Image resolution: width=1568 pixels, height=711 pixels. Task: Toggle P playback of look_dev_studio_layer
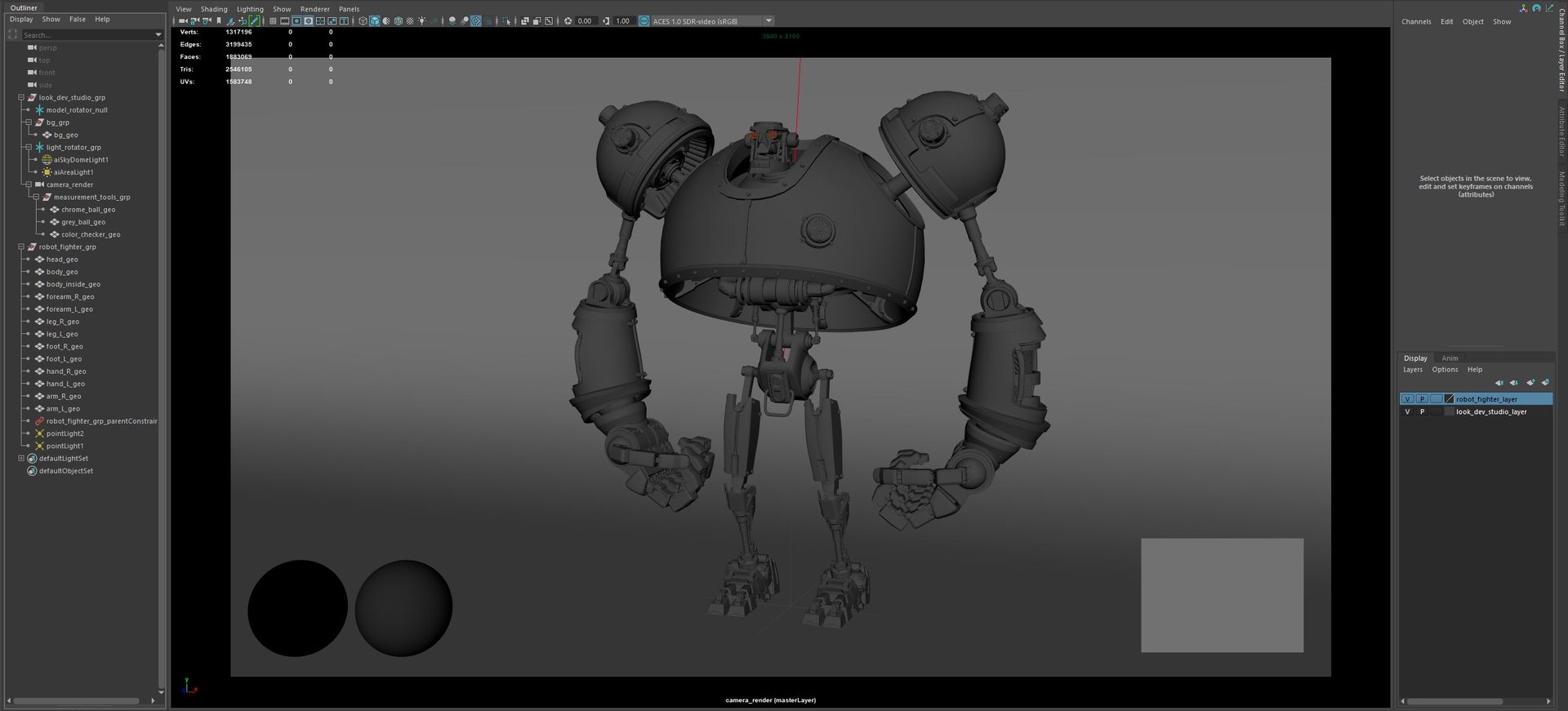click(x=1422, y=411)
